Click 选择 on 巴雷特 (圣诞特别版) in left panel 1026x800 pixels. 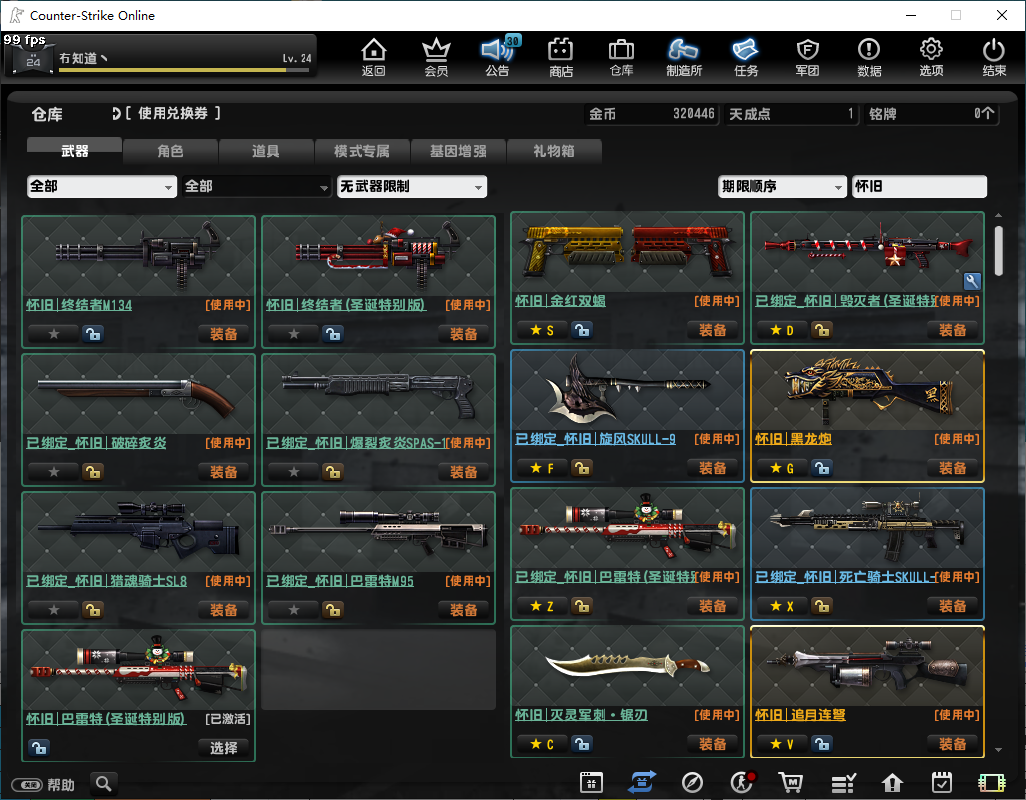pyautogui.click(x=223, y=748)
